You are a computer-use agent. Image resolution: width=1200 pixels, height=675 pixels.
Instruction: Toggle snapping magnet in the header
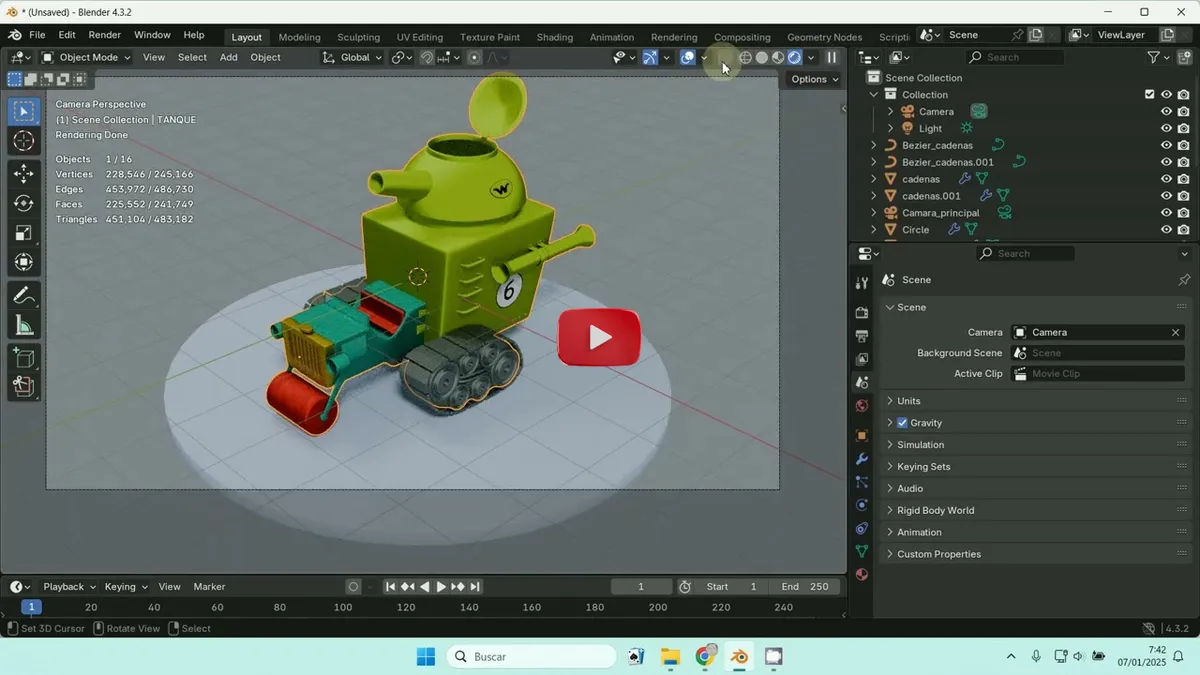click(427, 58)
